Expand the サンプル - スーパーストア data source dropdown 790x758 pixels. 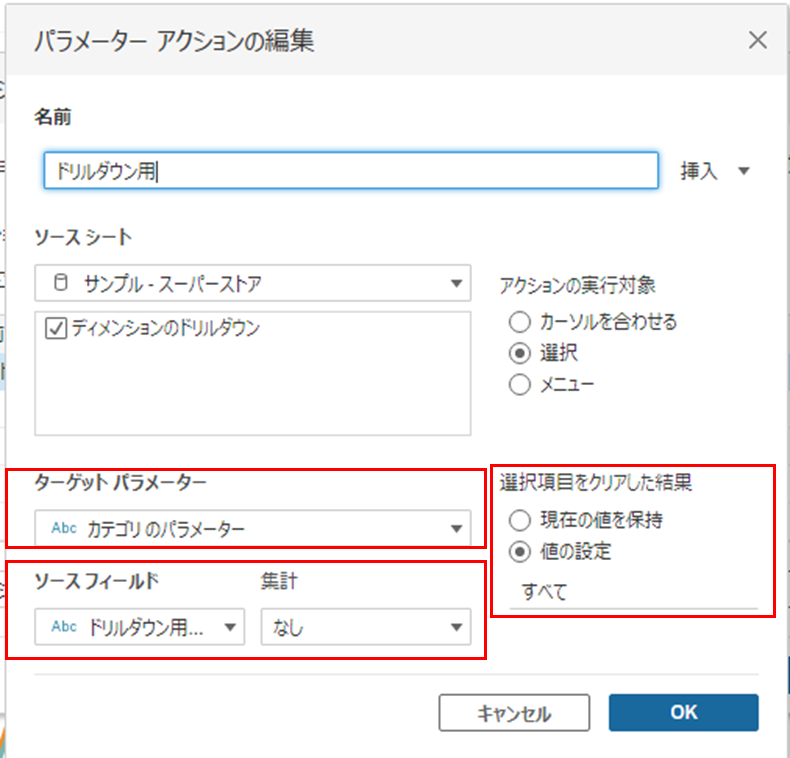click(x=456, y=283)
